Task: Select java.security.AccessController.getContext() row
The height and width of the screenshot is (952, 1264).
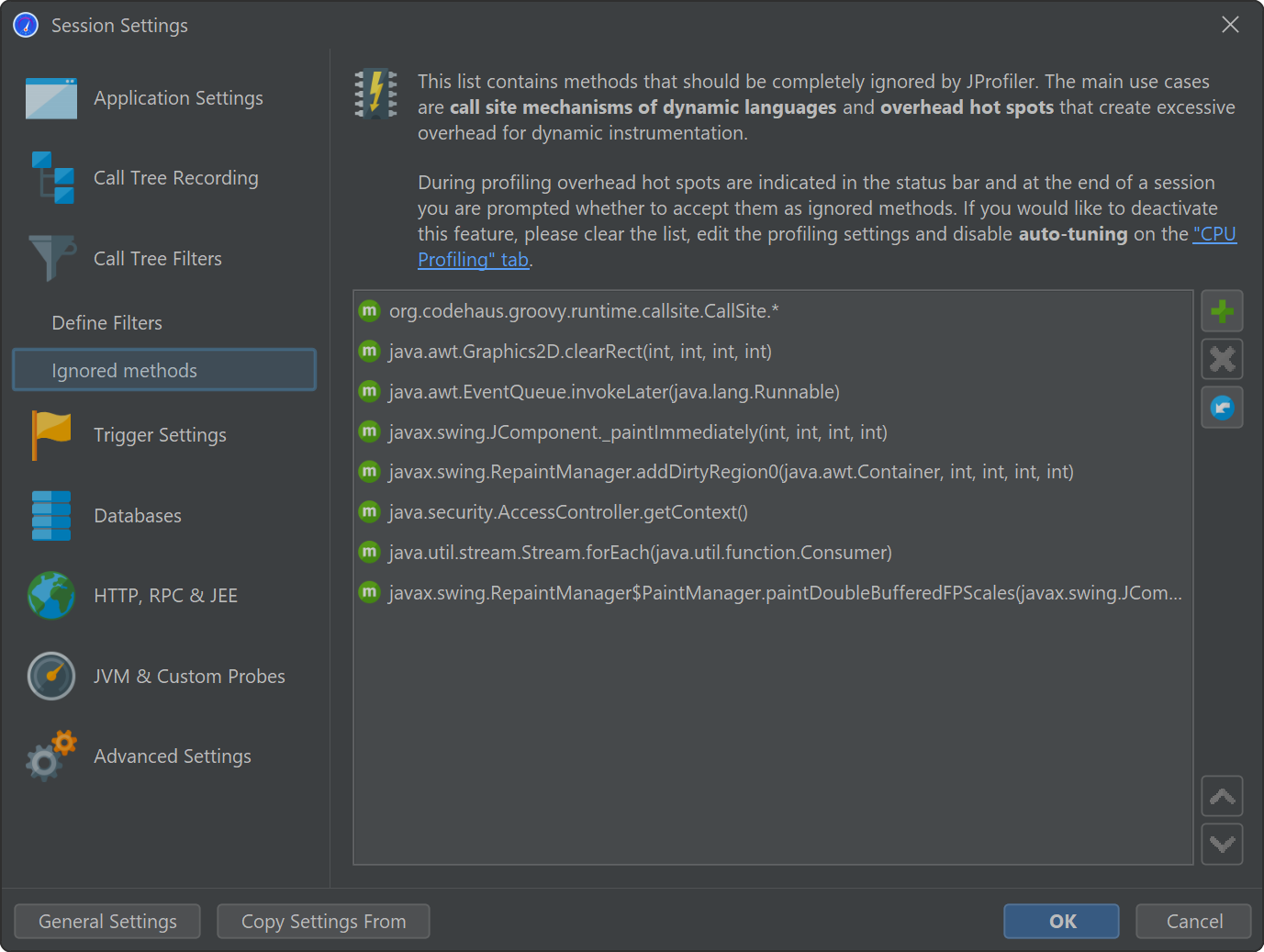Action: pyautogui.click(x=773, y=511)
